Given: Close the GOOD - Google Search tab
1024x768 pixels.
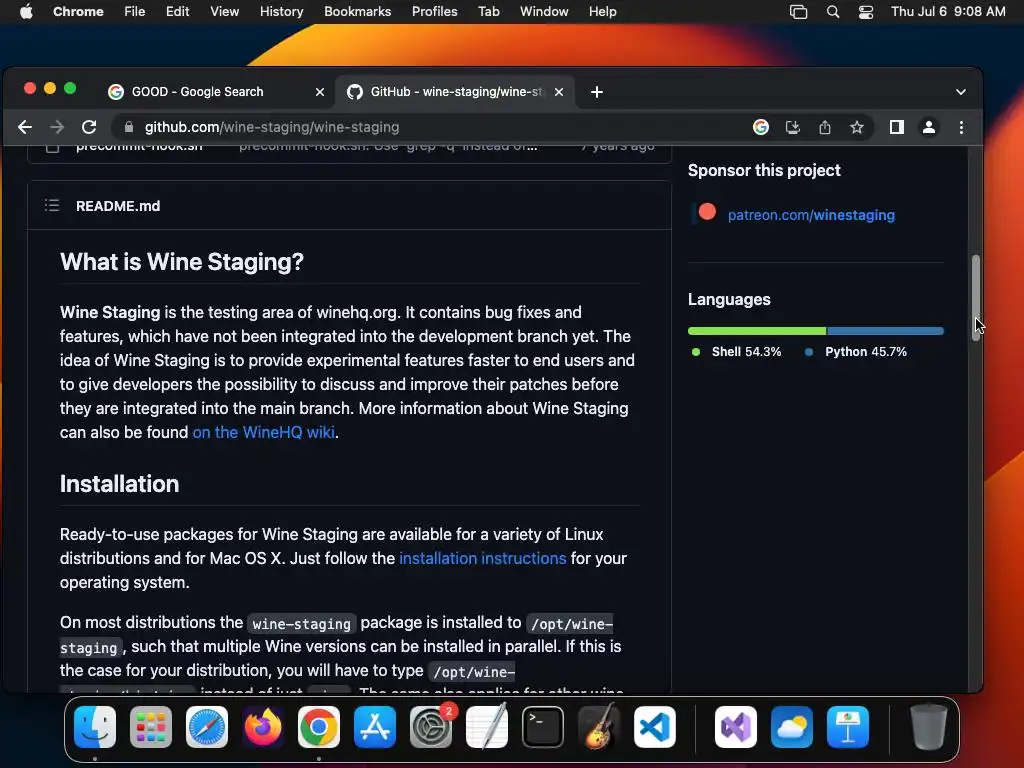Looking at the screenshot, I should (x=320, y=92).
